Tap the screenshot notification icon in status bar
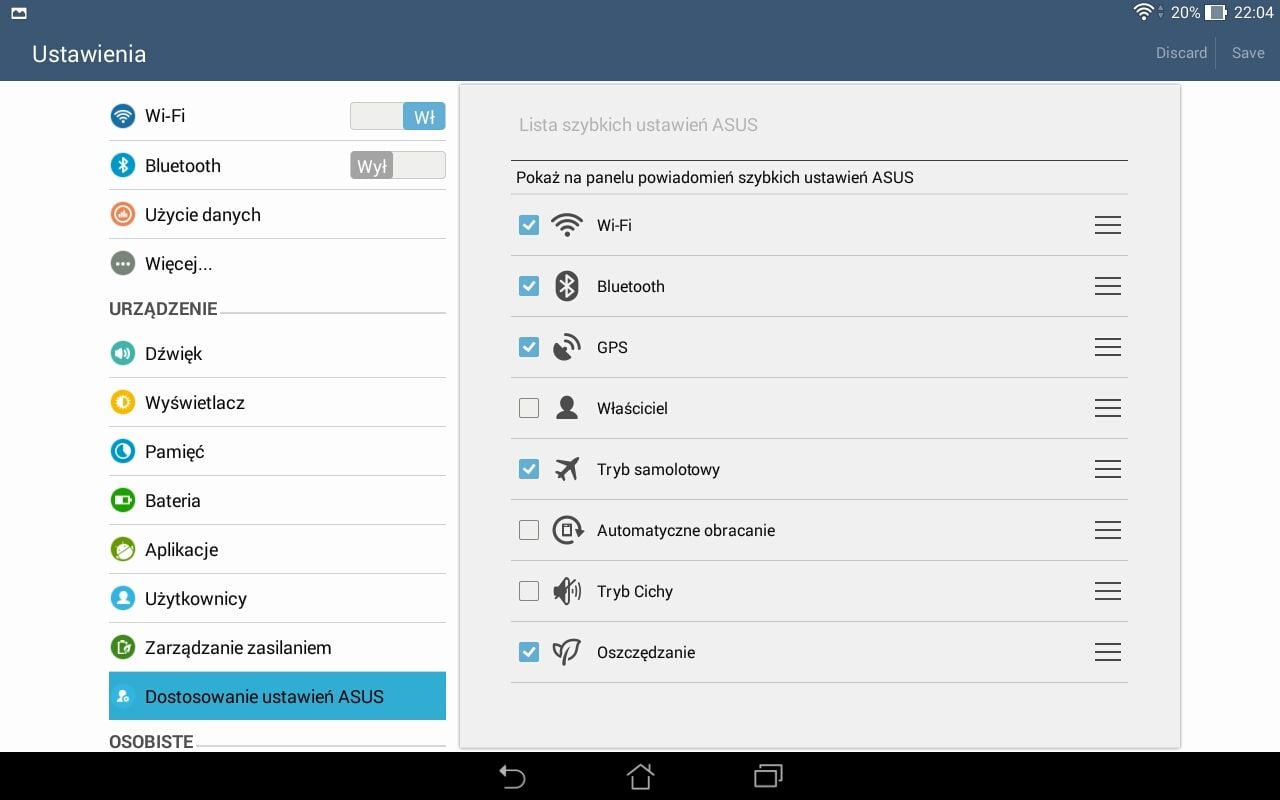Viewport: 1280px width, 800px height. (19, 13)
